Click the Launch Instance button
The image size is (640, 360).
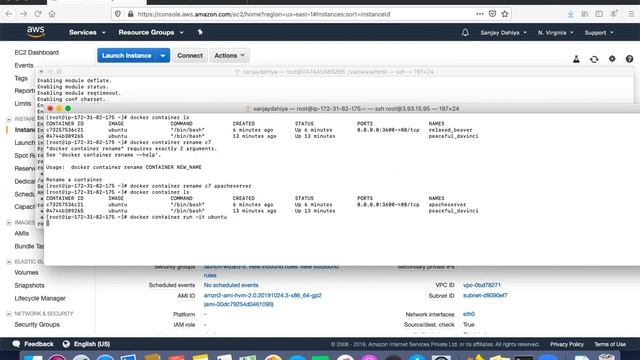pos(127,56)
